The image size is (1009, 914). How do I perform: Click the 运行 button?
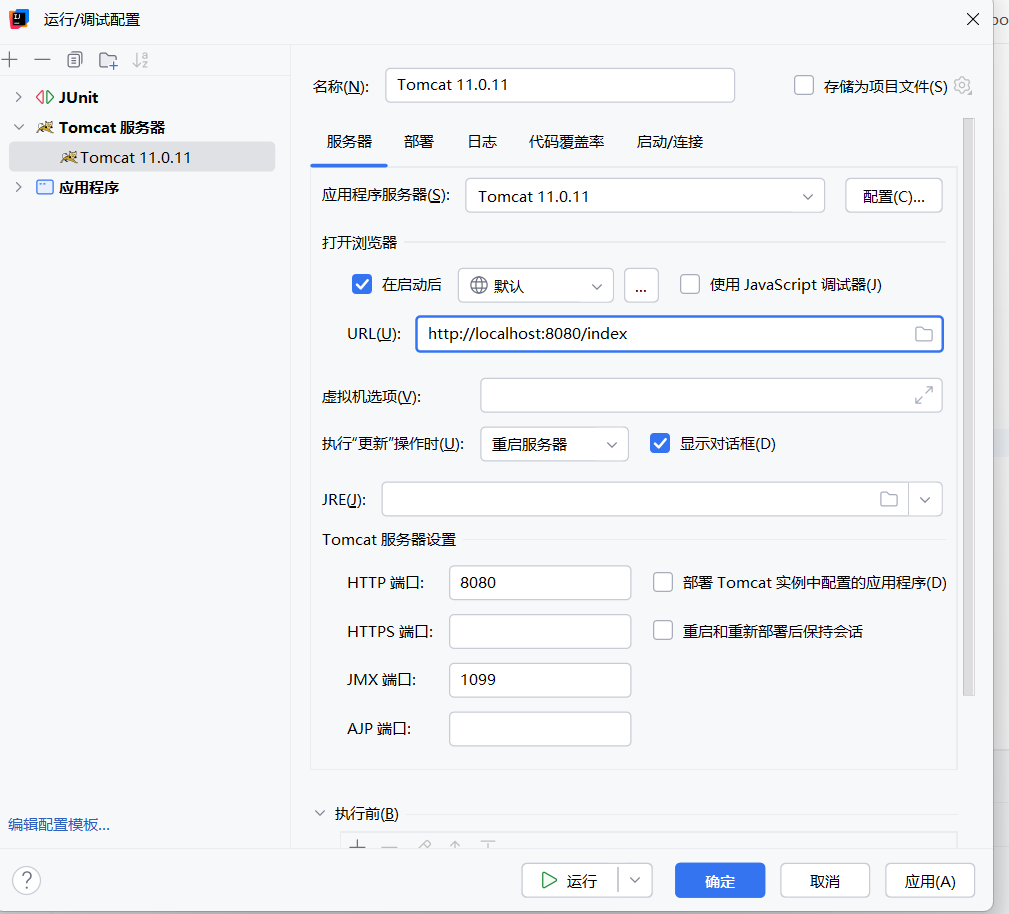pos(569,880)
